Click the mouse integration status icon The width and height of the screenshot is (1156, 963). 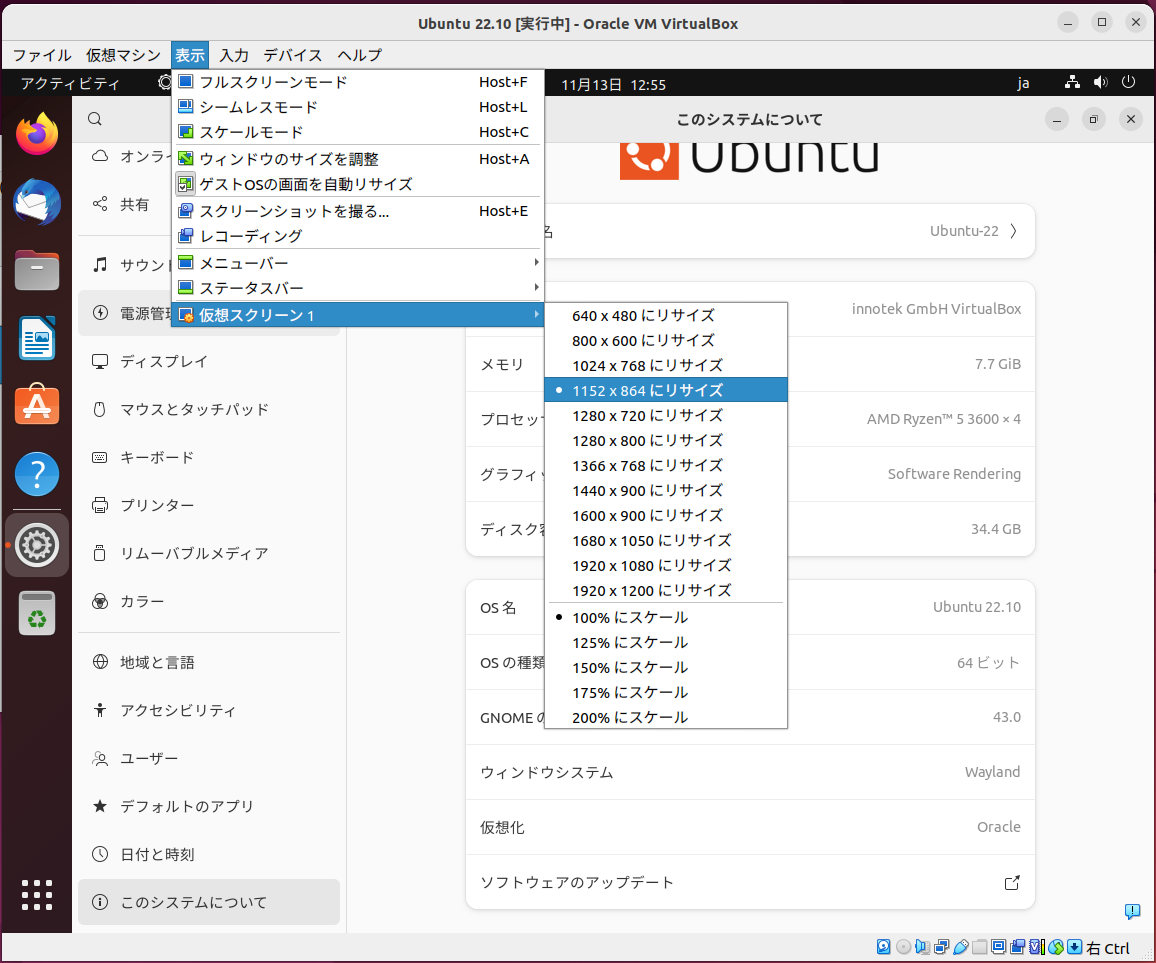pyautogui.click(x=1056, y=948)
